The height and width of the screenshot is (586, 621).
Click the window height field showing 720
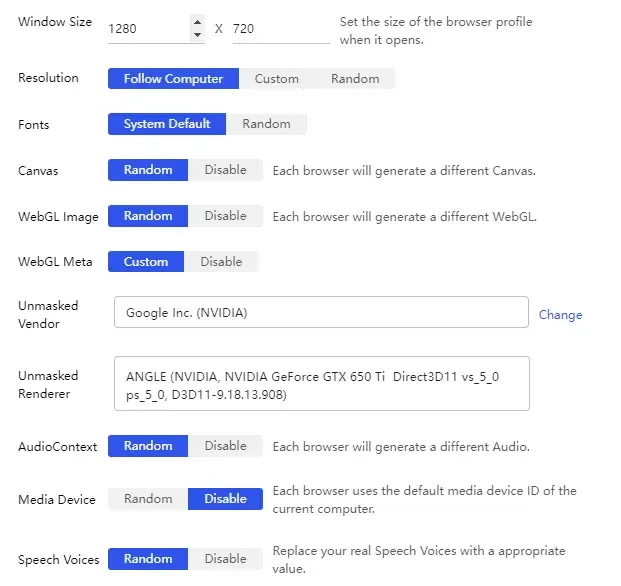280,29
